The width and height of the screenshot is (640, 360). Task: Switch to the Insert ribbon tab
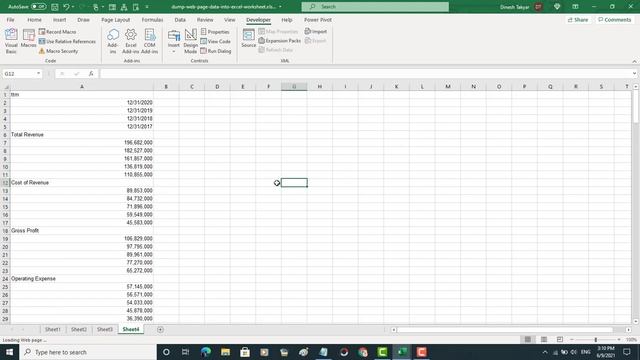(x=59, y=20)
